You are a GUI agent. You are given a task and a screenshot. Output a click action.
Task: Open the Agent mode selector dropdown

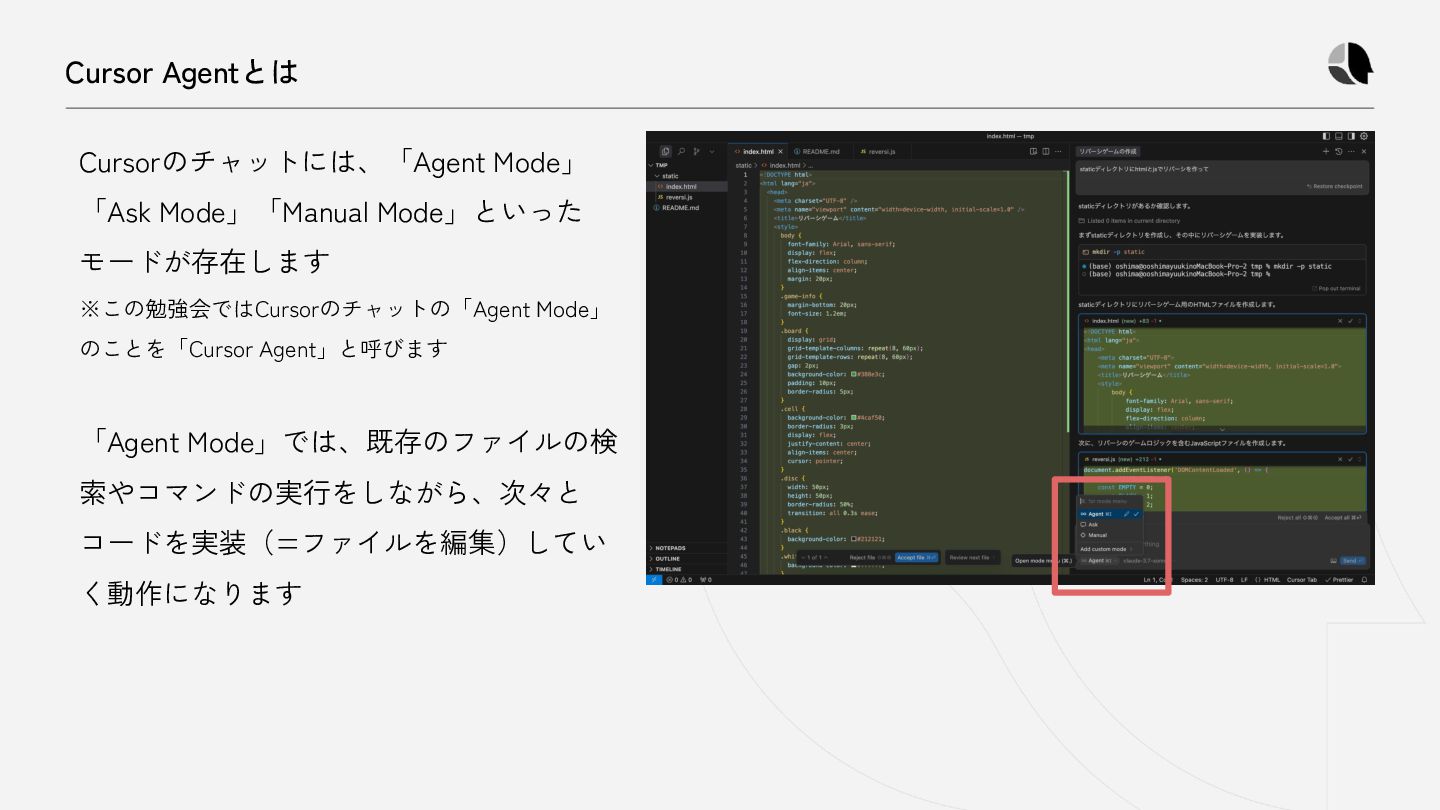[1098, 561]
